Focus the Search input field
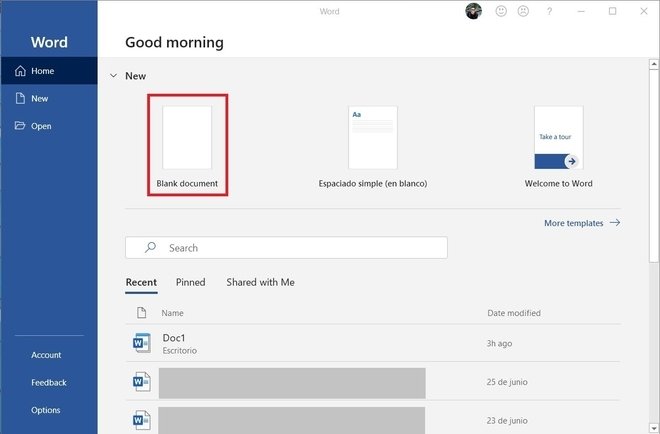Viewport: 660px width, 434px height. pos(286,248)
